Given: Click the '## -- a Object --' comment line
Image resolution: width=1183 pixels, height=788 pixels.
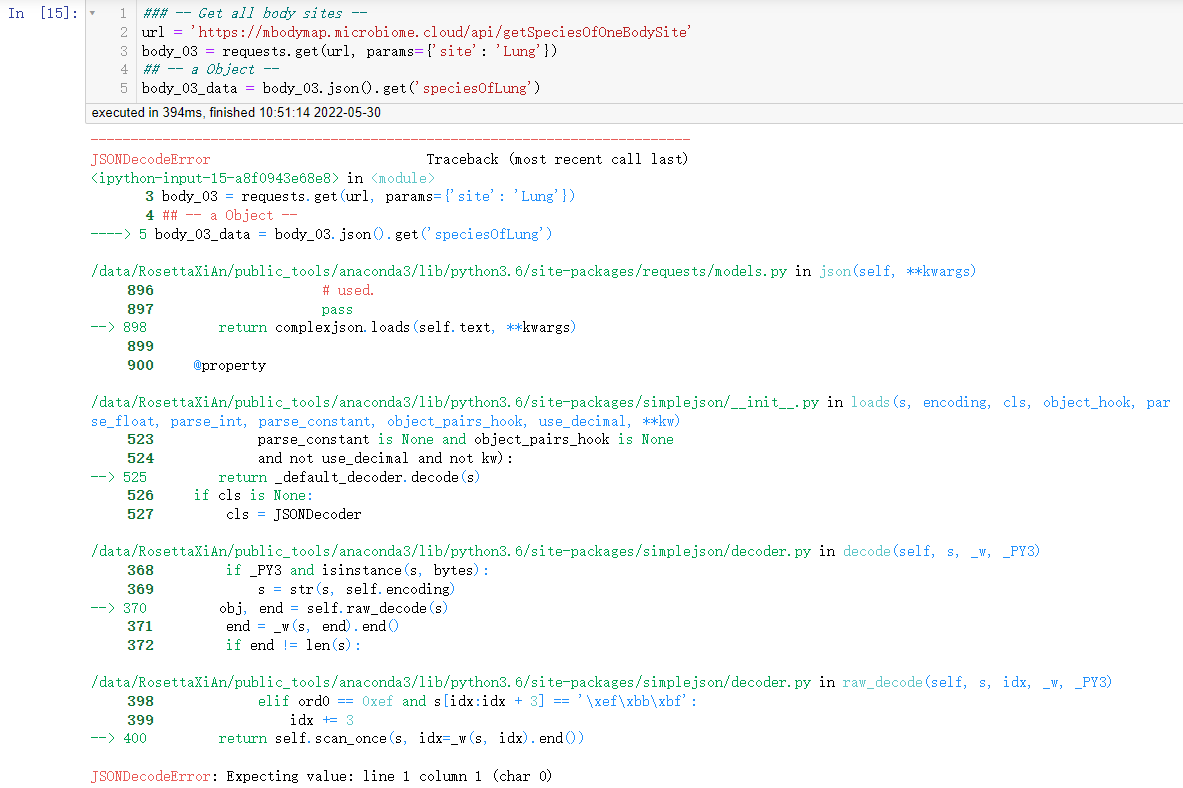Looking at the screenshot, I should tap(210, 69).
